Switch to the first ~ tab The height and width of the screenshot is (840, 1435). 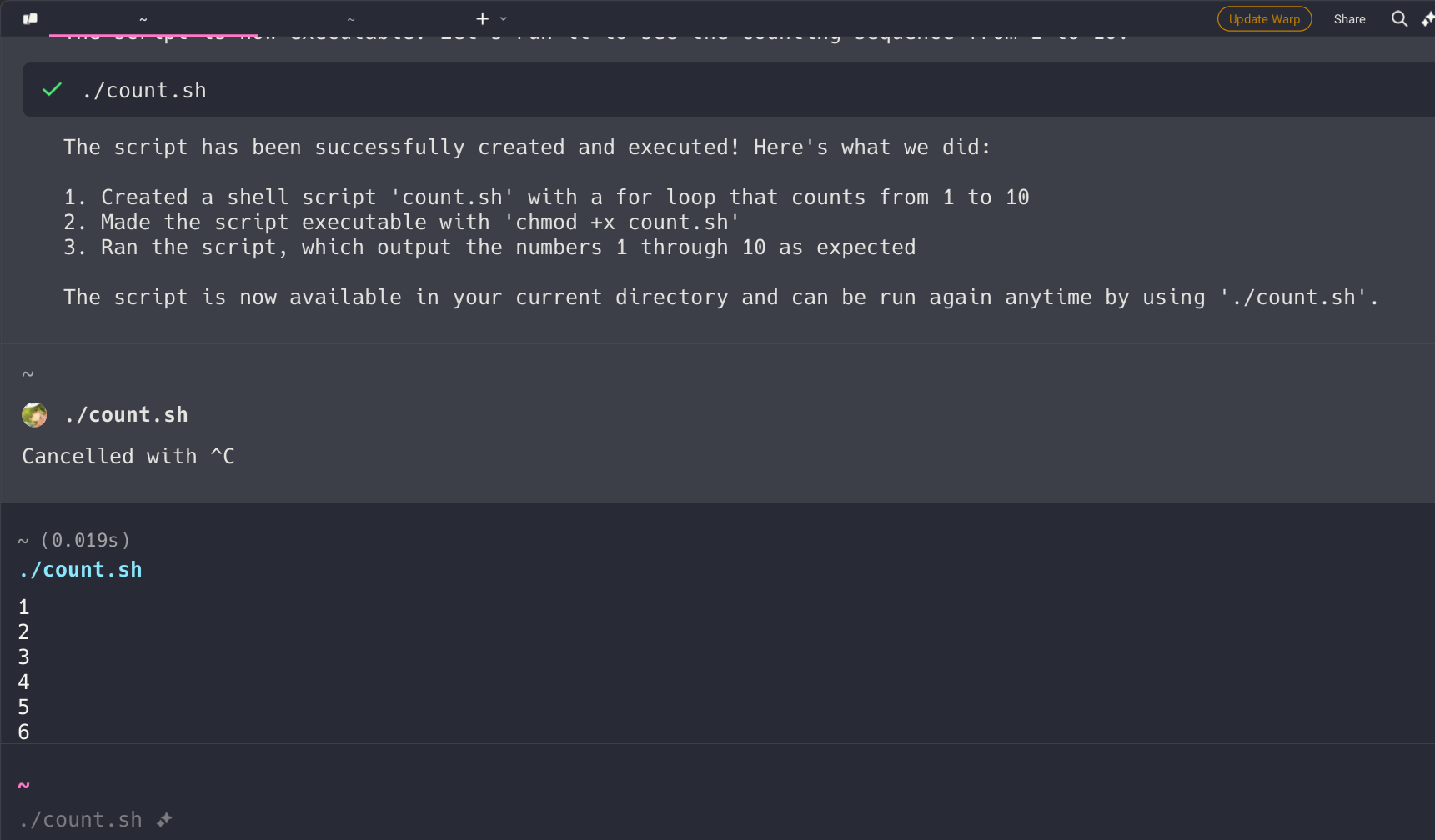[x=143, y=19]
